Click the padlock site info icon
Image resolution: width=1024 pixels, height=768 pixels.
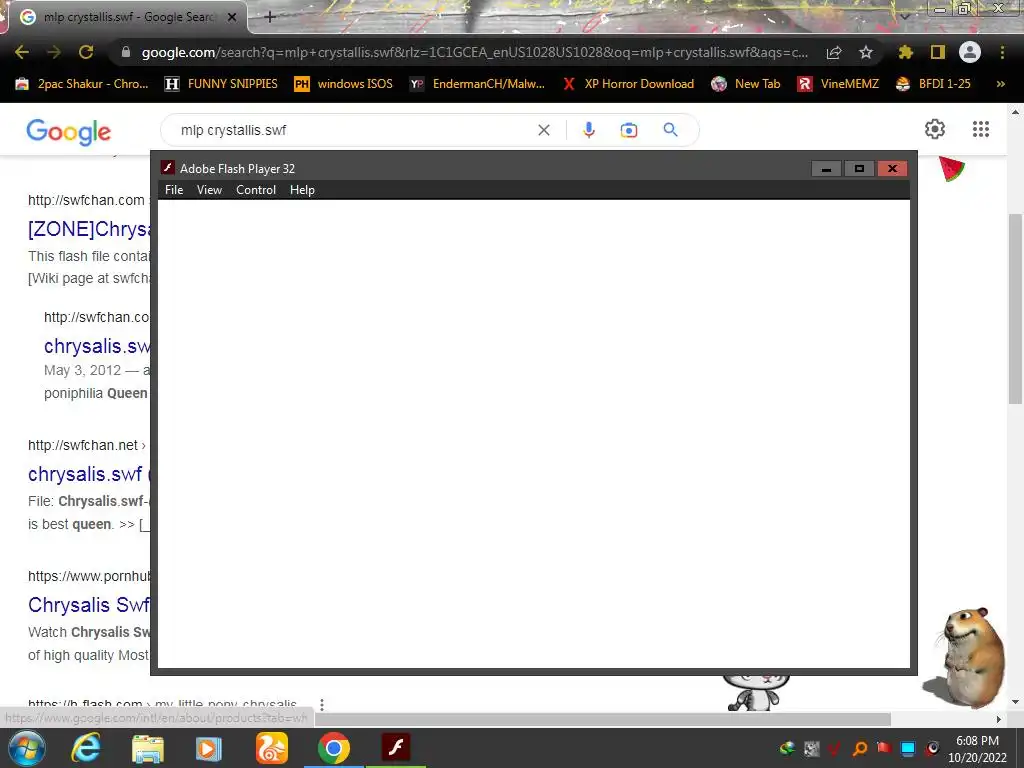pos(126,52)
